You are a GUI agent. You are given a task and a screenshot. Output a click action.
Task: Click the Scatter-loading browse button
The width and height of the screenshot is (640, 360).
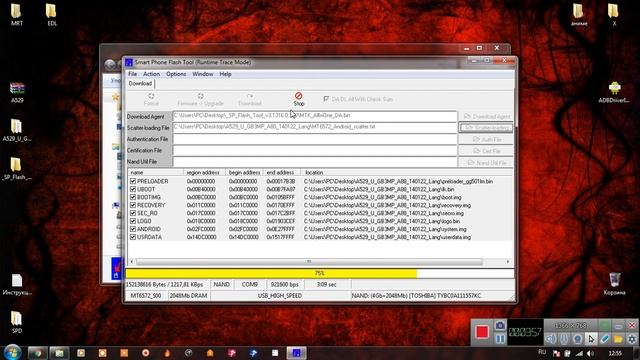tap(486, 128)
